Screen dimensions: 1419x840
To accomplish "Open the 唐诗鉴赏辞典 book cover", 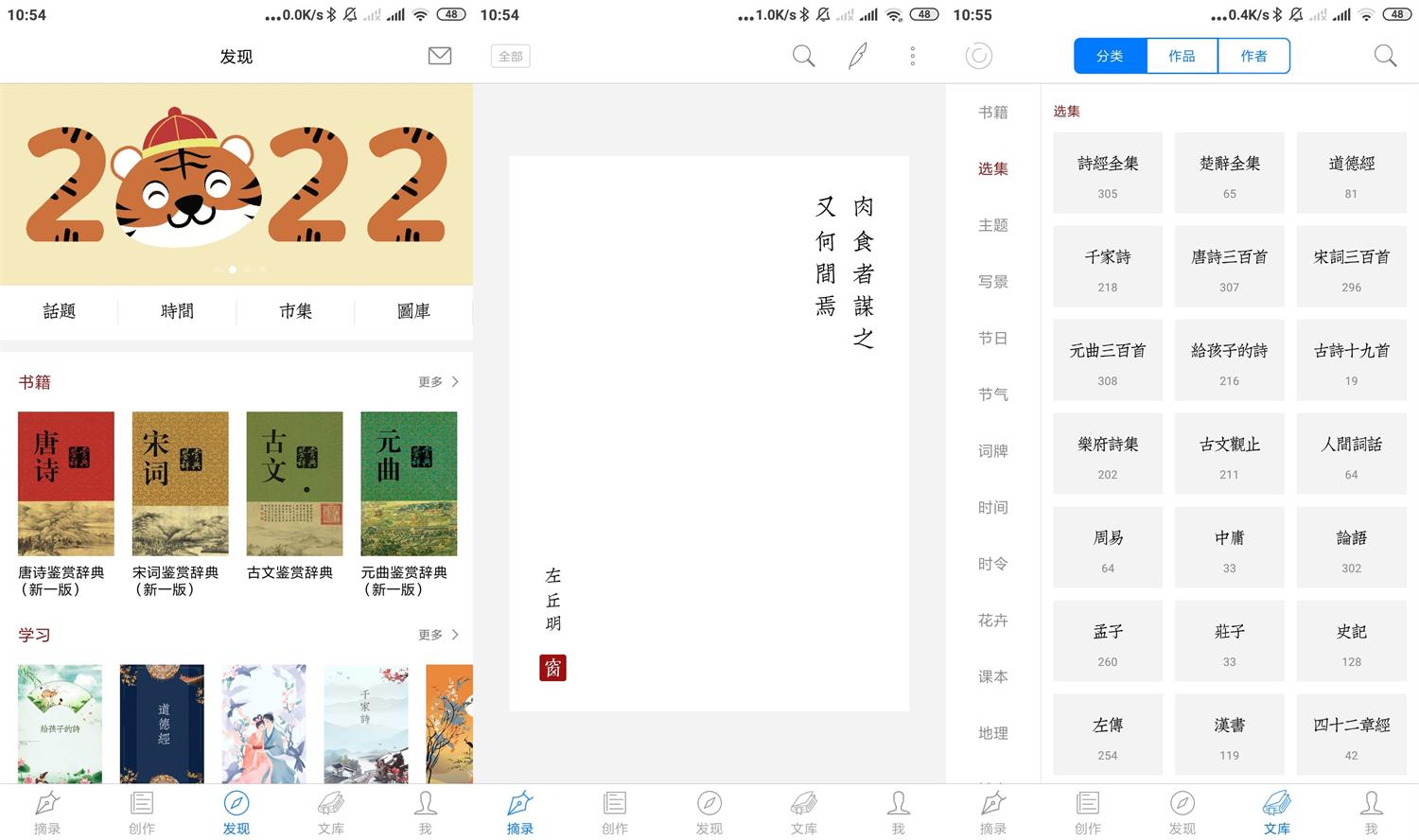I will [65, 483].
